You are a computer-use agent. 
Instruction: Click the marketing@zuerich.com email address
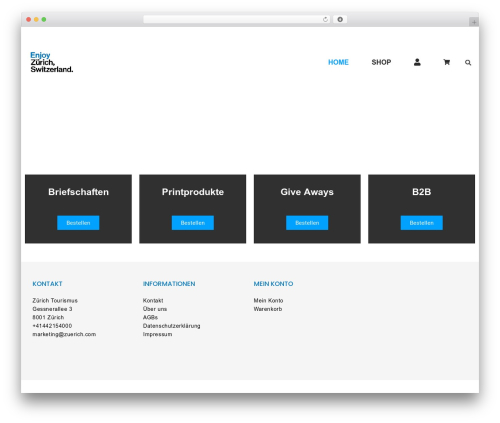tap(64, 334)
